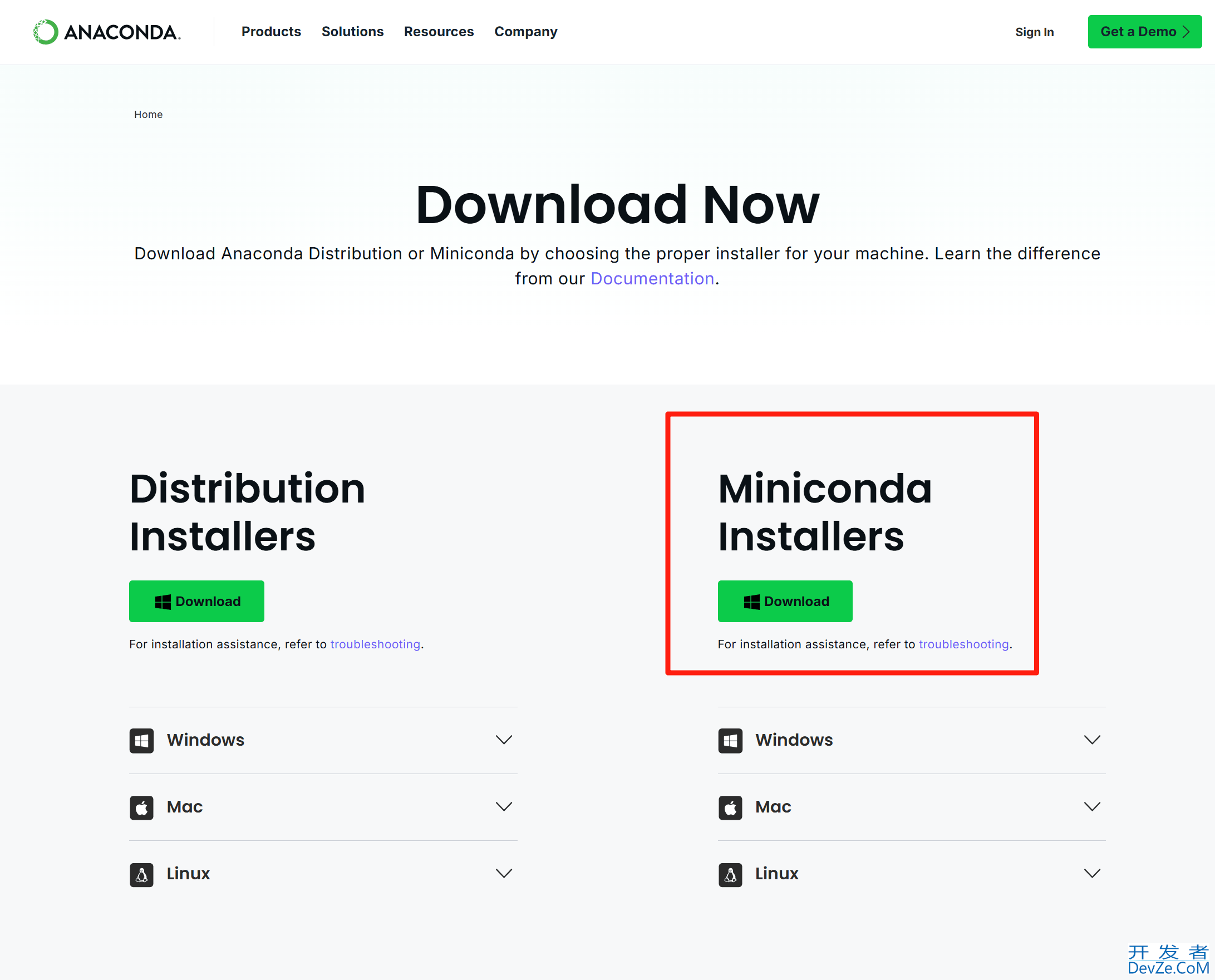This screenshot has width=1215, height=980.
Task: Expand Distribution Mac chevron
Action: tap(504, 807)
